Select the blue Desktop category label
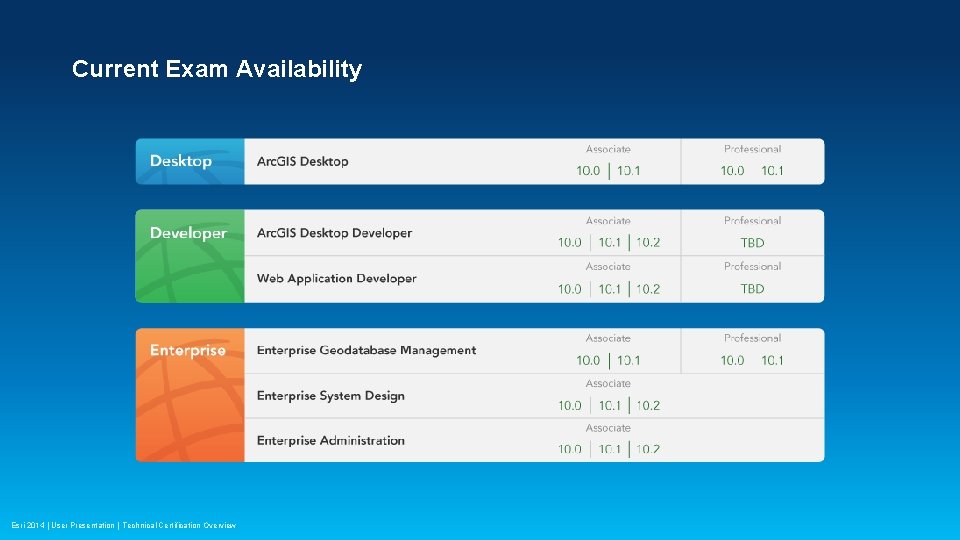 click(181, 161)
